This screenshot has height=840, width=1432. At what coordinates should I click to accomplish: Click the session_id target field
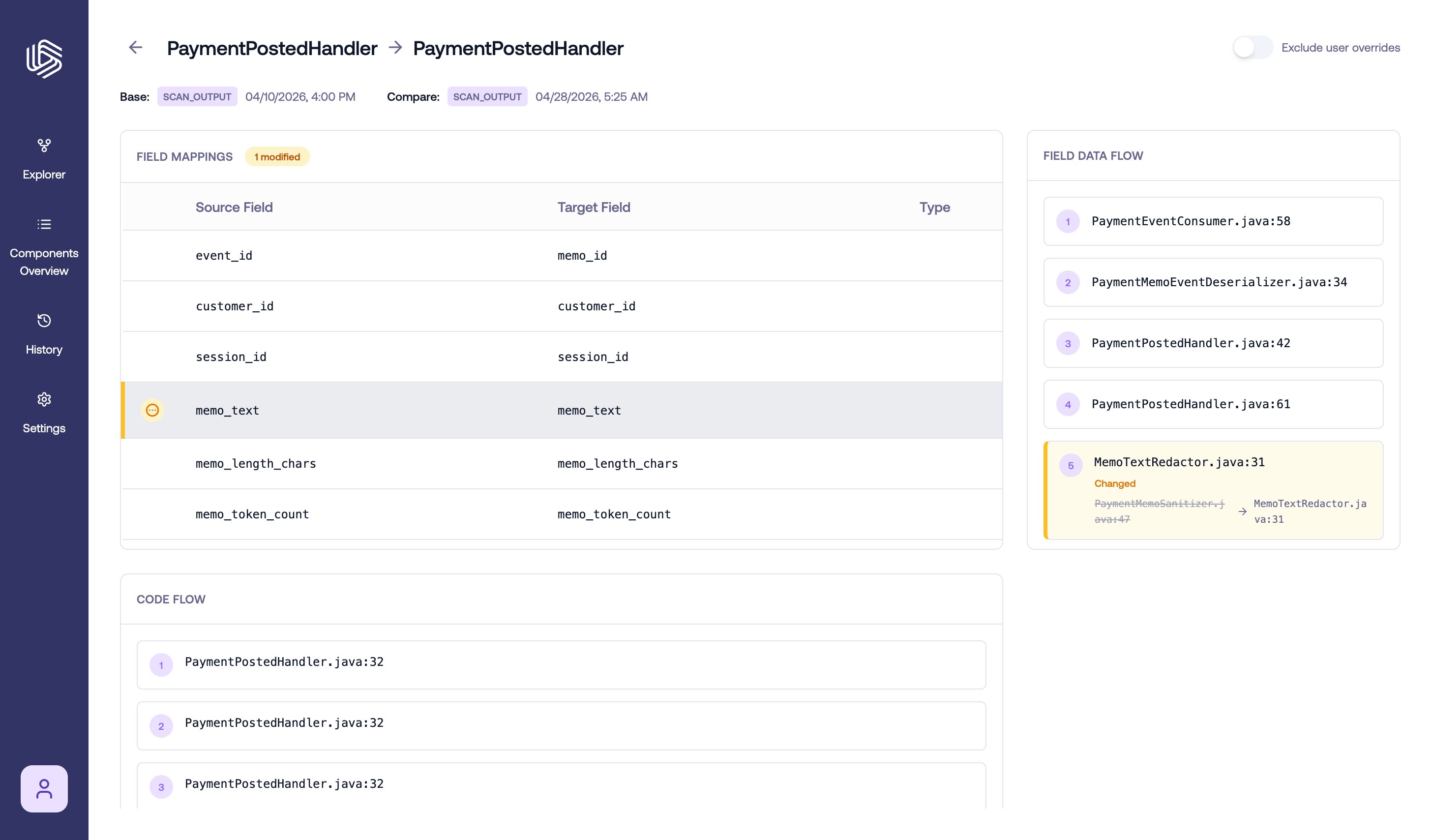(593, 357)
